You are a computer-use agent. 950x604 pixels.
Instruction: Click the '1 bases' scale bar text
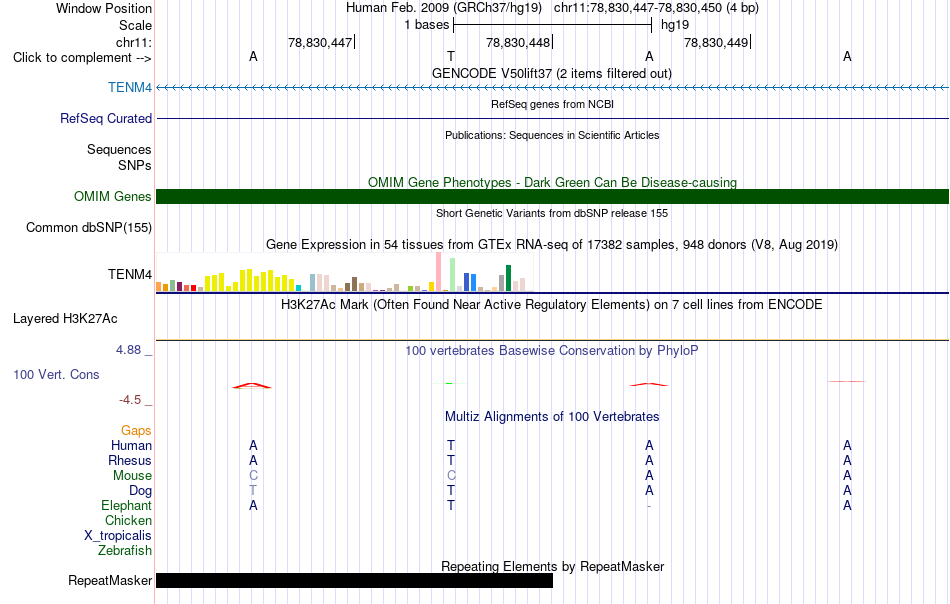click(x=427, y=25)
